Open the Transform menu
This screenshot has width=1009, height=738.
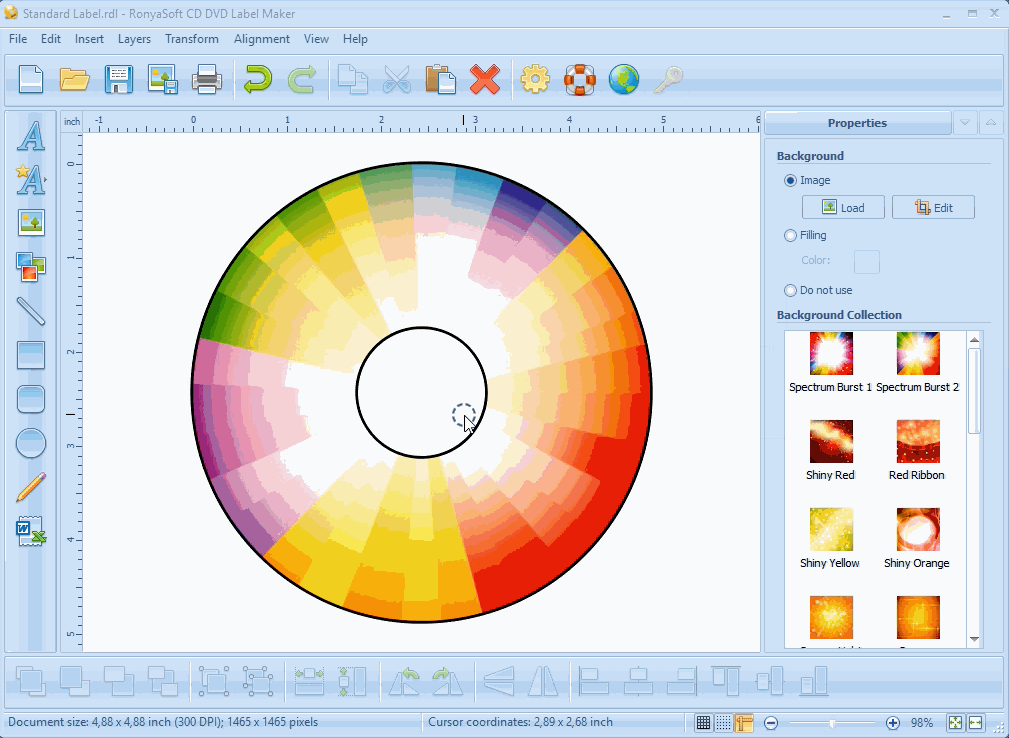click(x=192, y=39)
